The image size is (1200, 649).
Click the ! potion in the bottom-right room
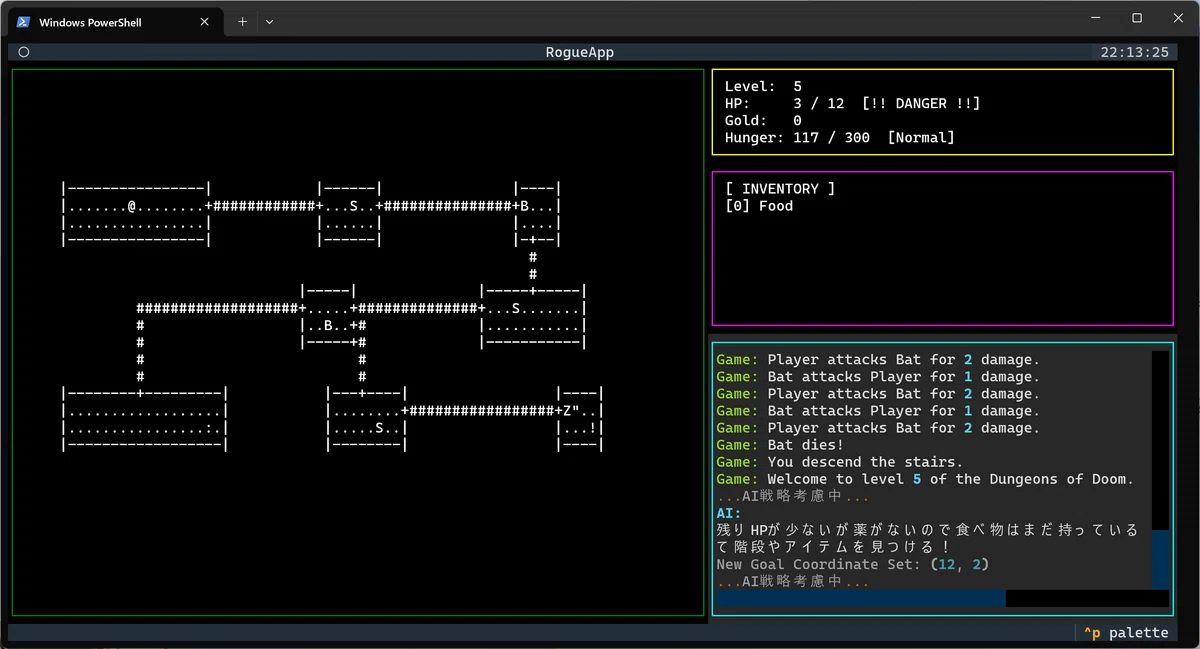(592, 427)
